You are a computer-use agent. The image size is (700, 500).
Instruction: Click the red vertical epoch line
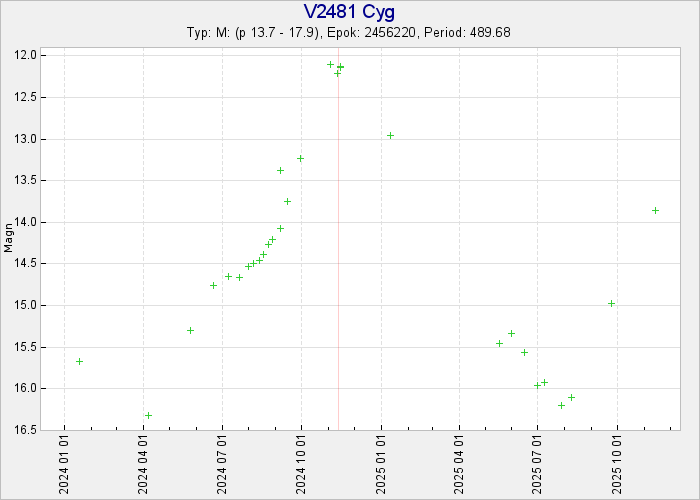(338, 250)
